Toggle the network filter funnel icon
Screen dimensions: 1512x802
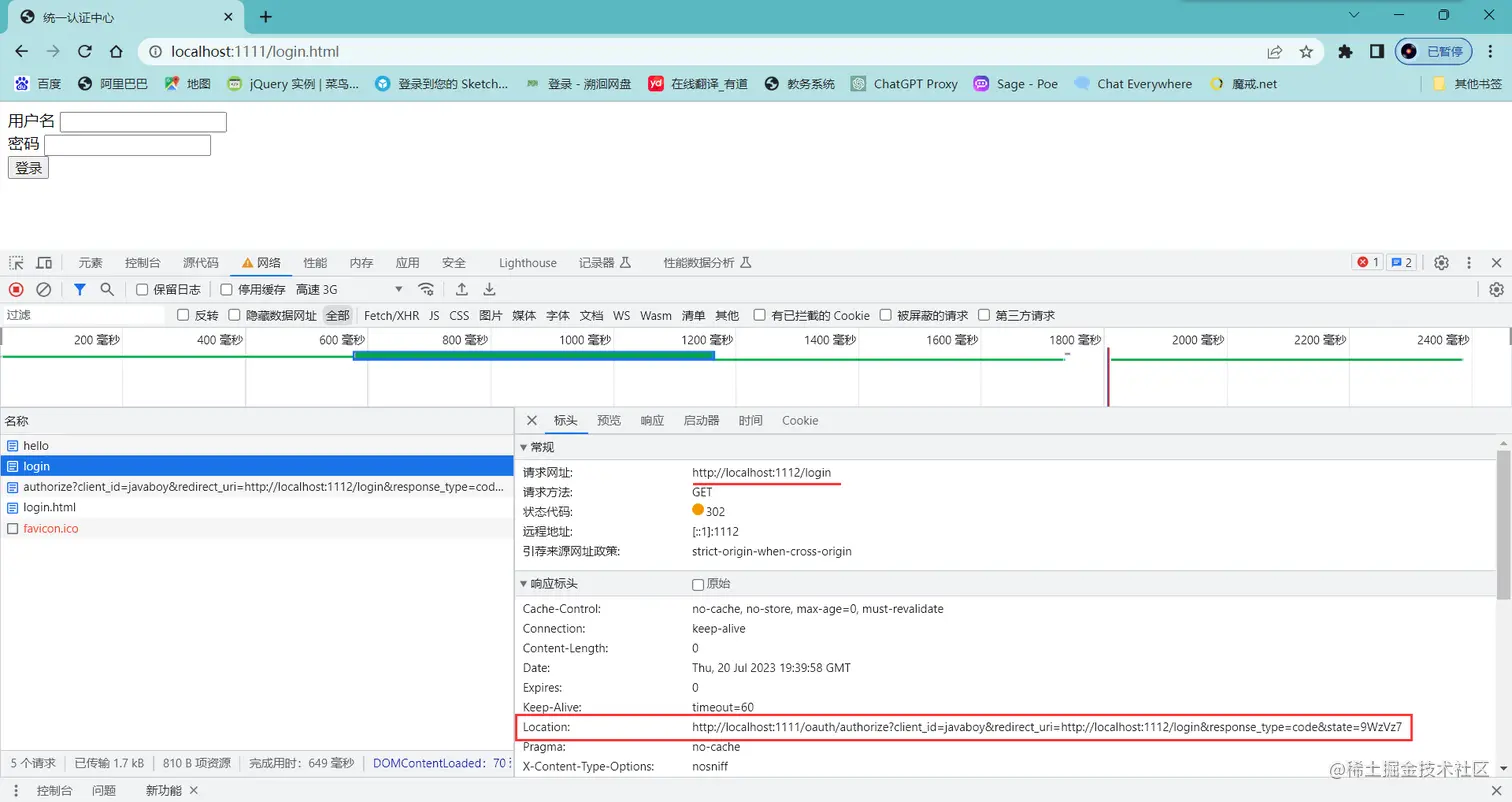[80, 289]
